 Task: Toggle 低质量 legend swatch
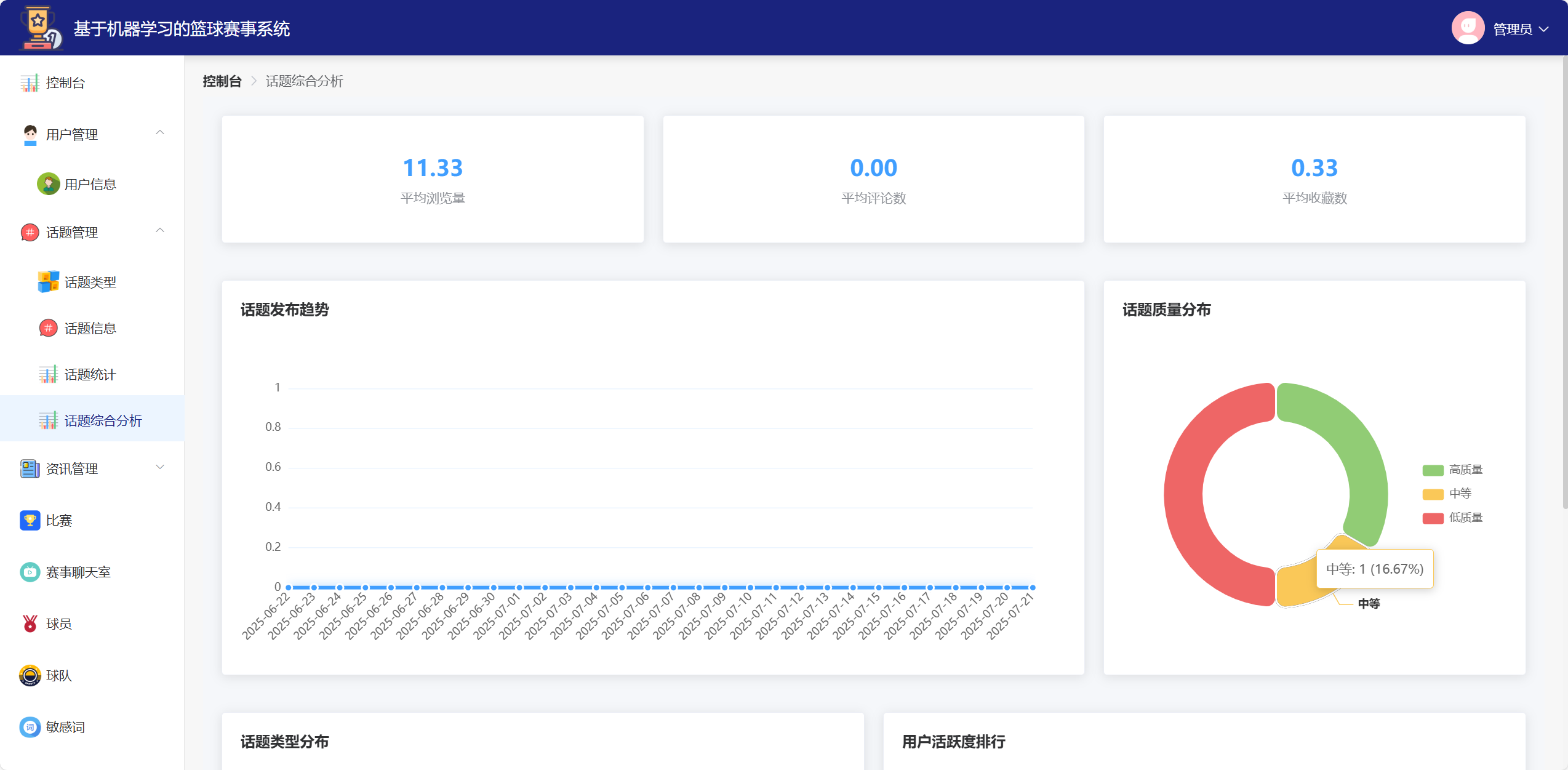pos(1433,518)
